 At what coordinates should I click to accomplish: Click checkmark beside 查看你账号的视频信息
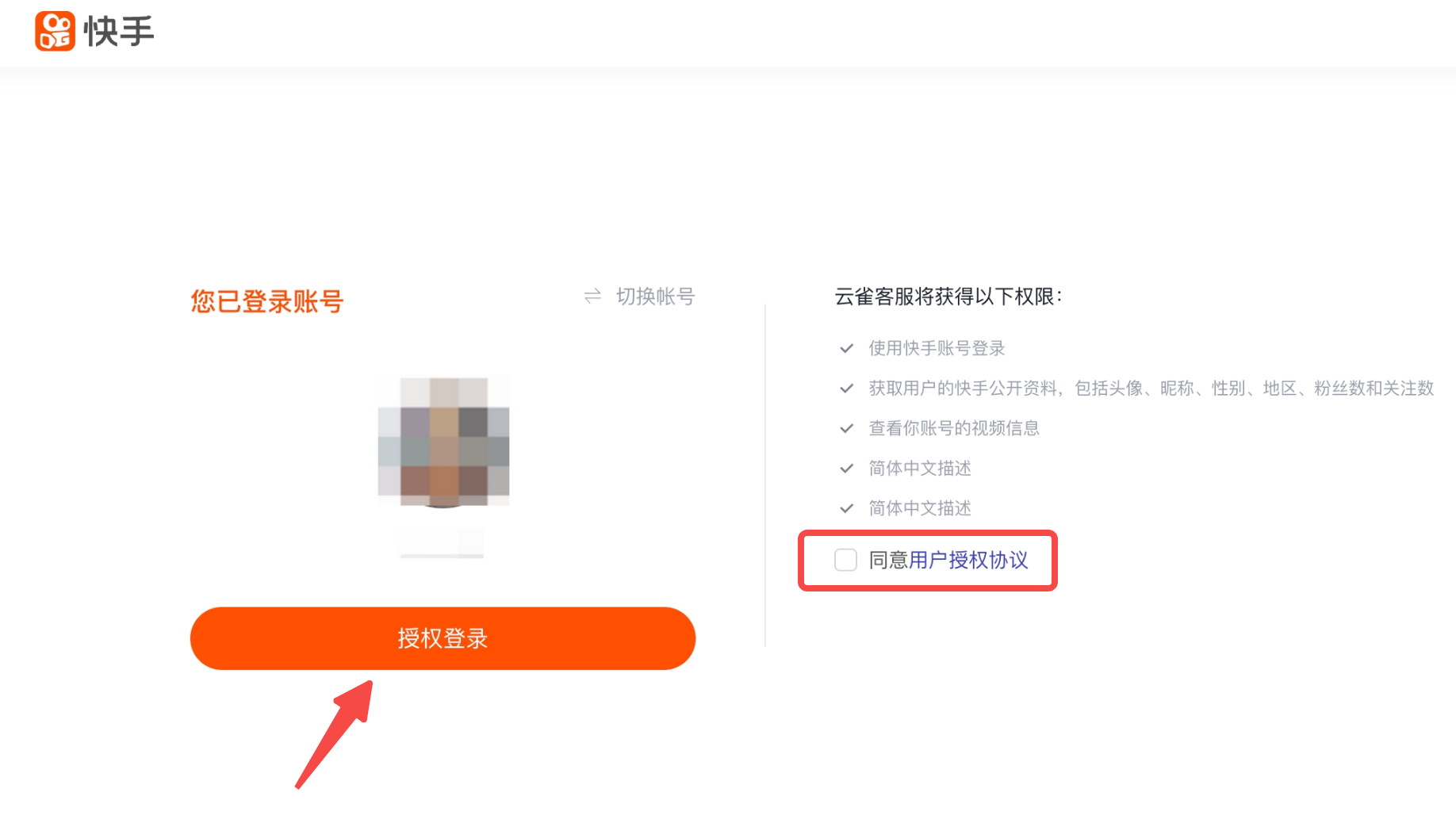pos(847,428)
